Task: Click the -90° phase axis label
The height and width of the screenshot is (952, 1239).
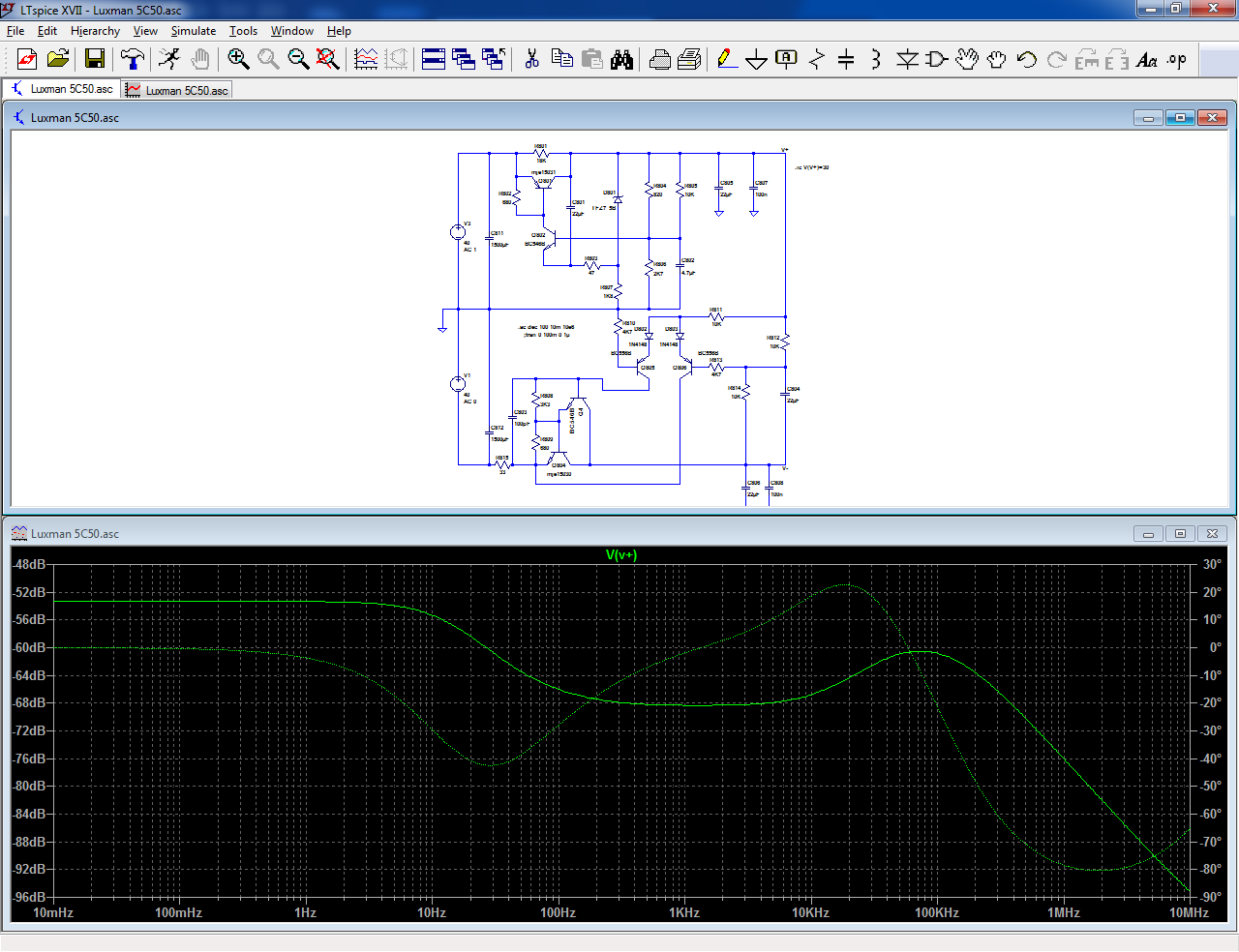Action: click(x=1210, y=897)
